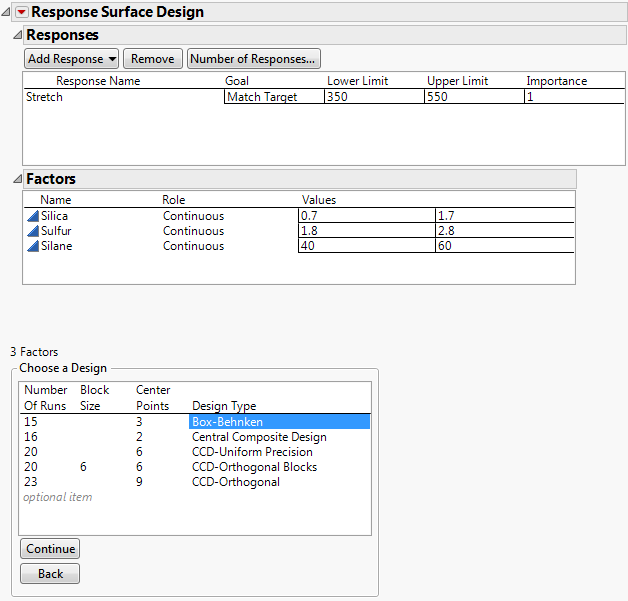Open the Add Response dropdown
The width and height of the screenshot is (628, 601).
tap(71, 59)
